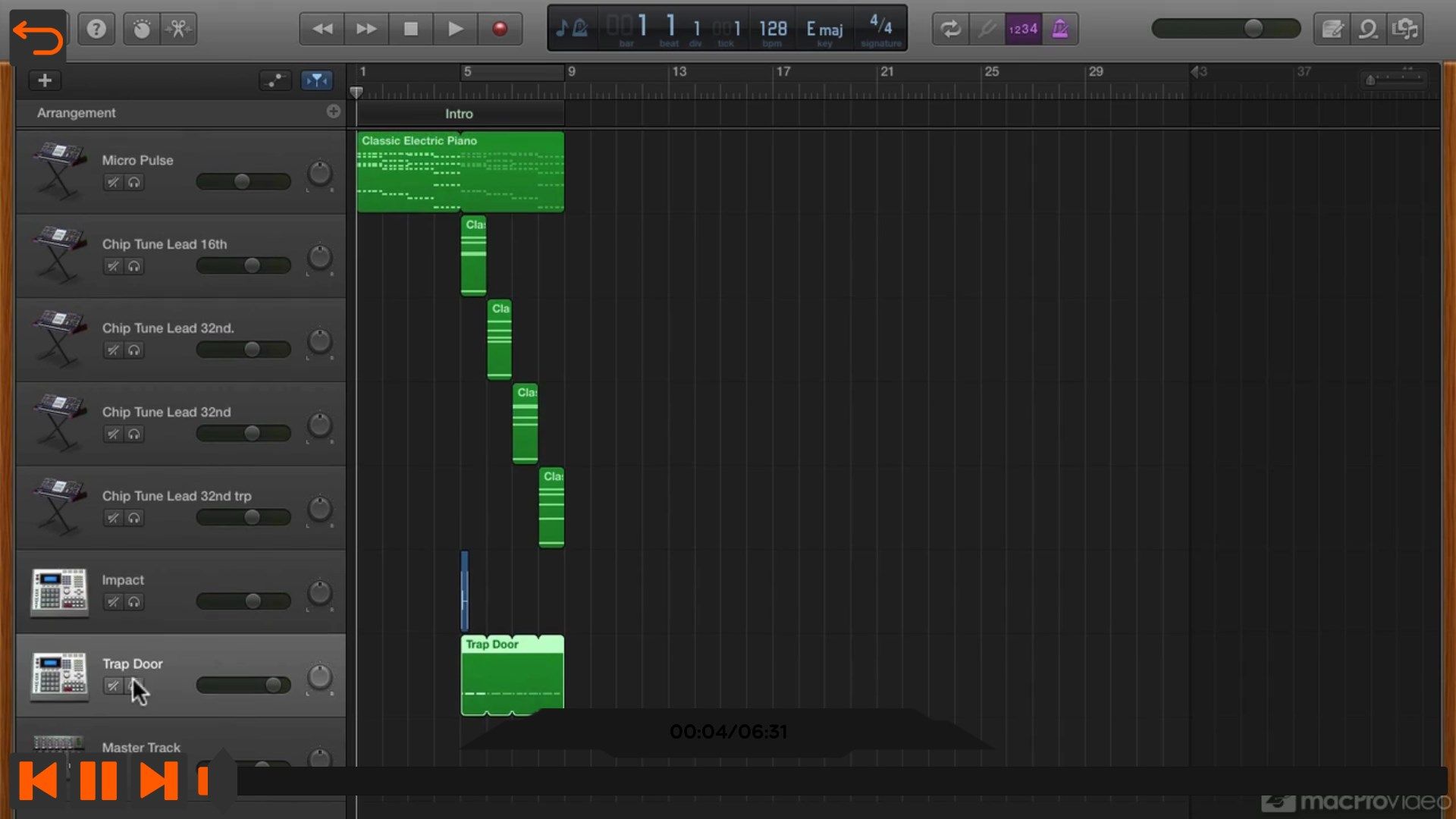This screenshot has width=1456, height=819.
Task: Toggle the track automation button
Action: (275, 80)
